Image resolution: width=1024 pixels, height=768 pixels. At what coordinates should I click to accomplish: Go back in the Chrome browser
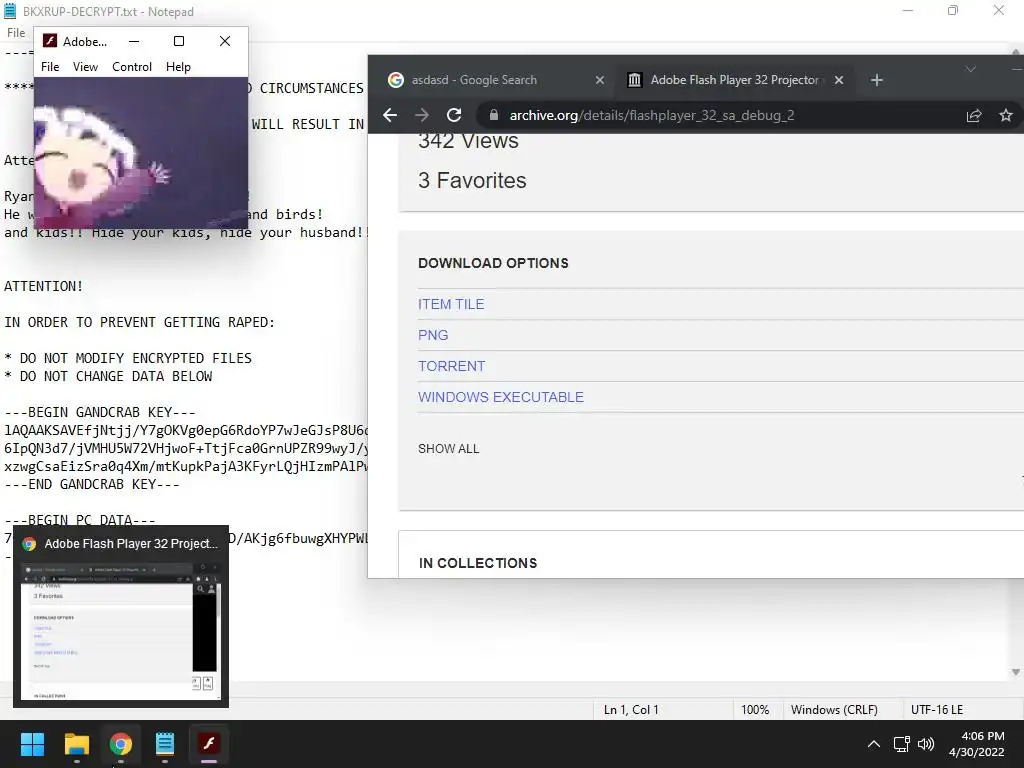pos(390,115)
